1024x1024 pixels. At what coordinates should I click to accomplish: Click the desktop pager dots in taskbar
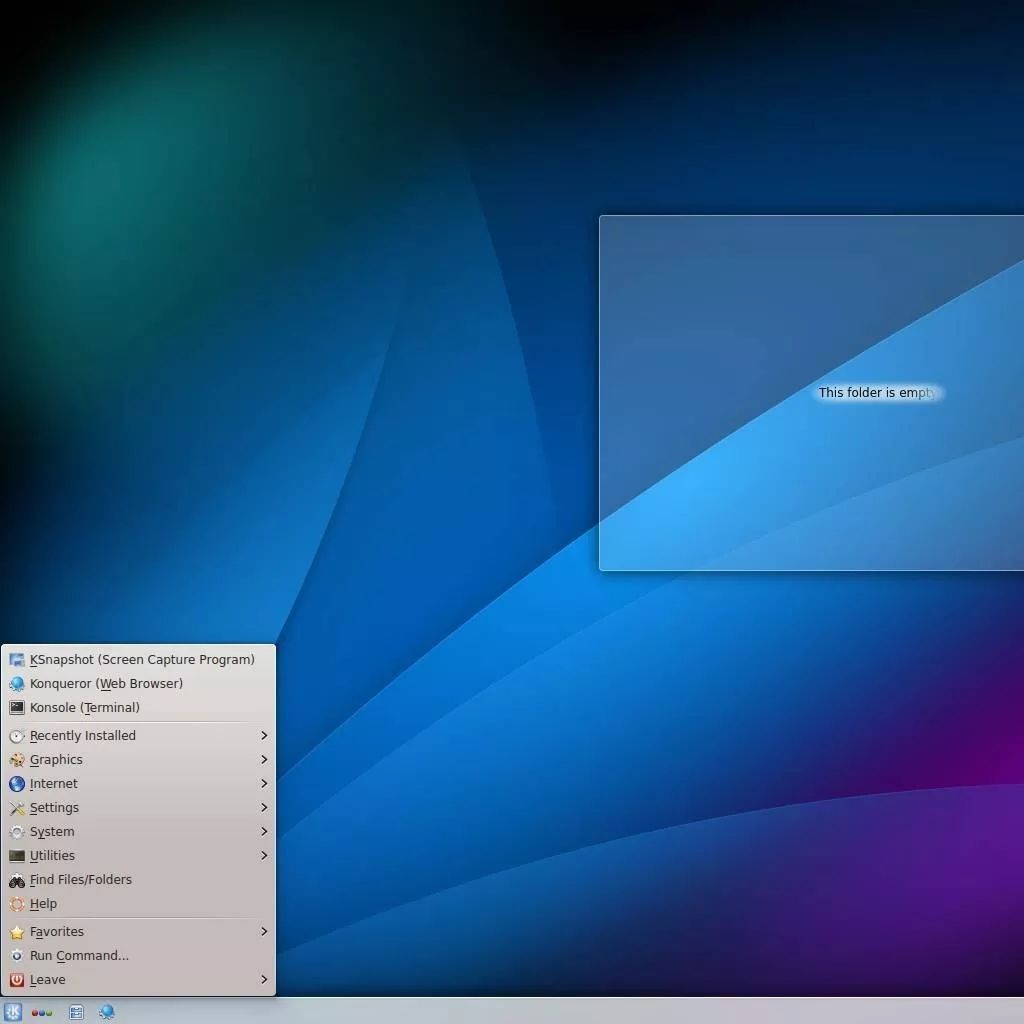coord(42,1012)
